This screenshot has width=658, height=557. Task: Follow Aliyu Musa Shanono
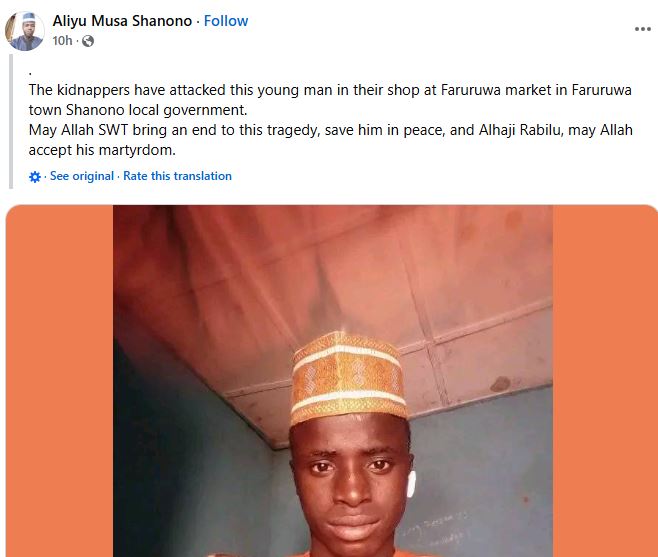(226, 21)
